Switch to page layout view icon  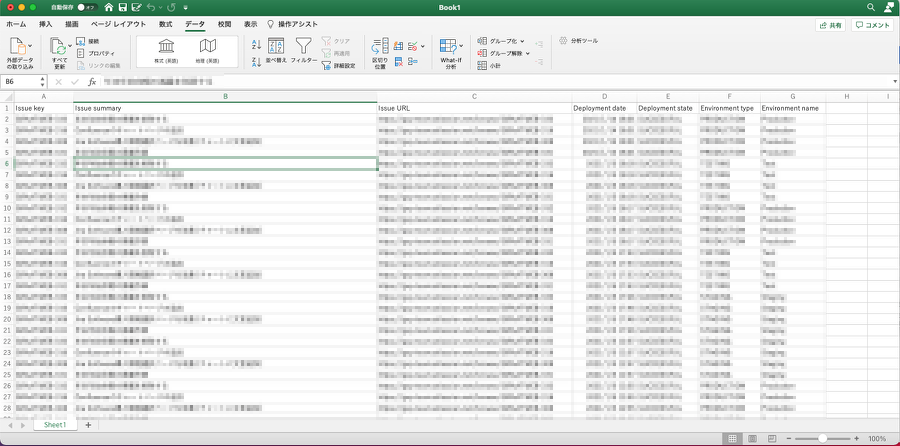[752, 439]
